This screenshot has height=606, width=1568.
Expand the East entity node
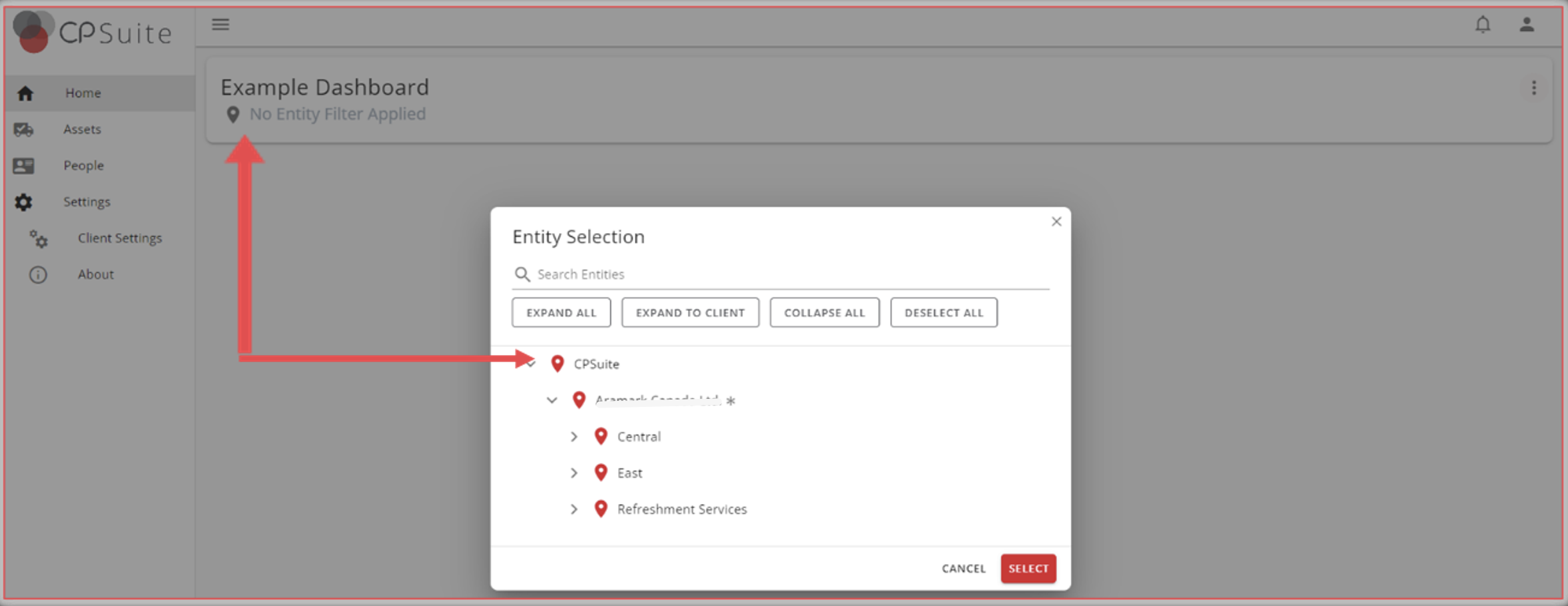coord(574,472)
